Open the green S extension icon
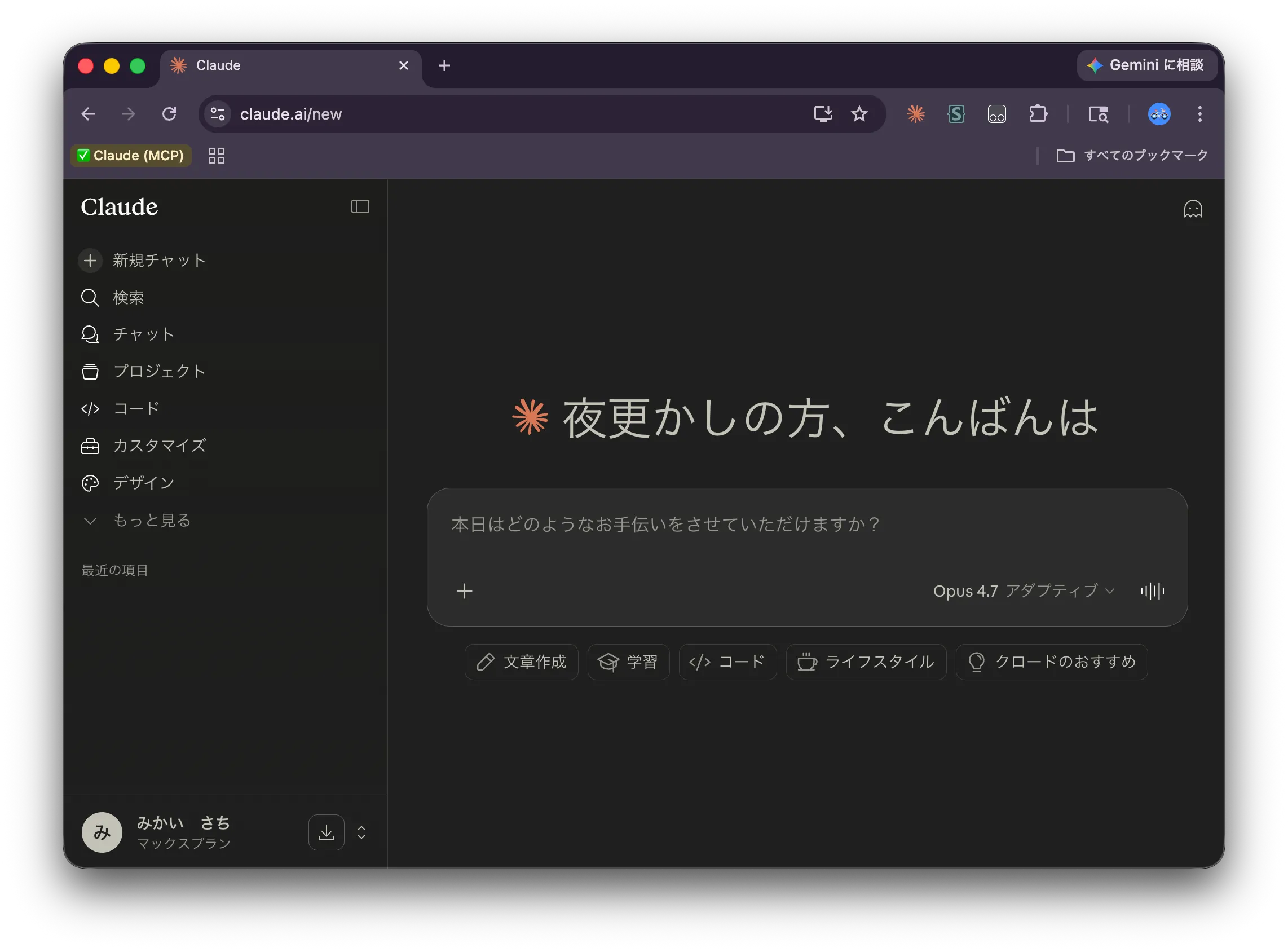 [955, 114]
